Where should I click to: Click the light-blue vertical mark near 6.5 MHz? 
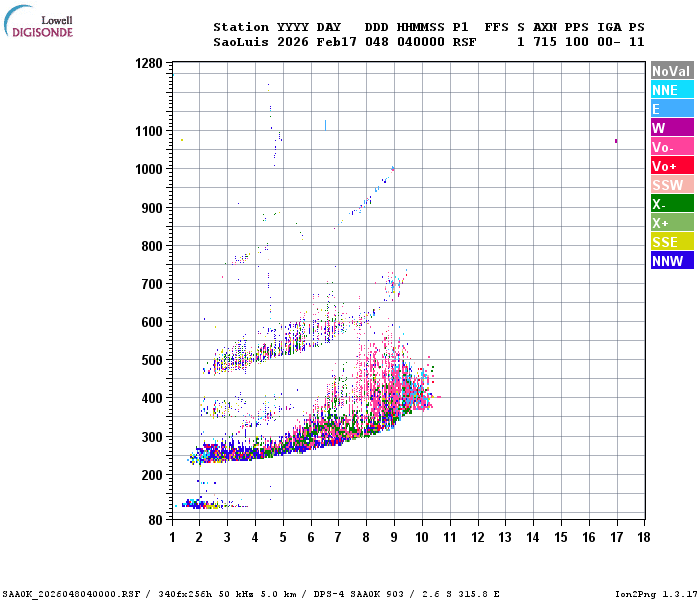point(325,125)
